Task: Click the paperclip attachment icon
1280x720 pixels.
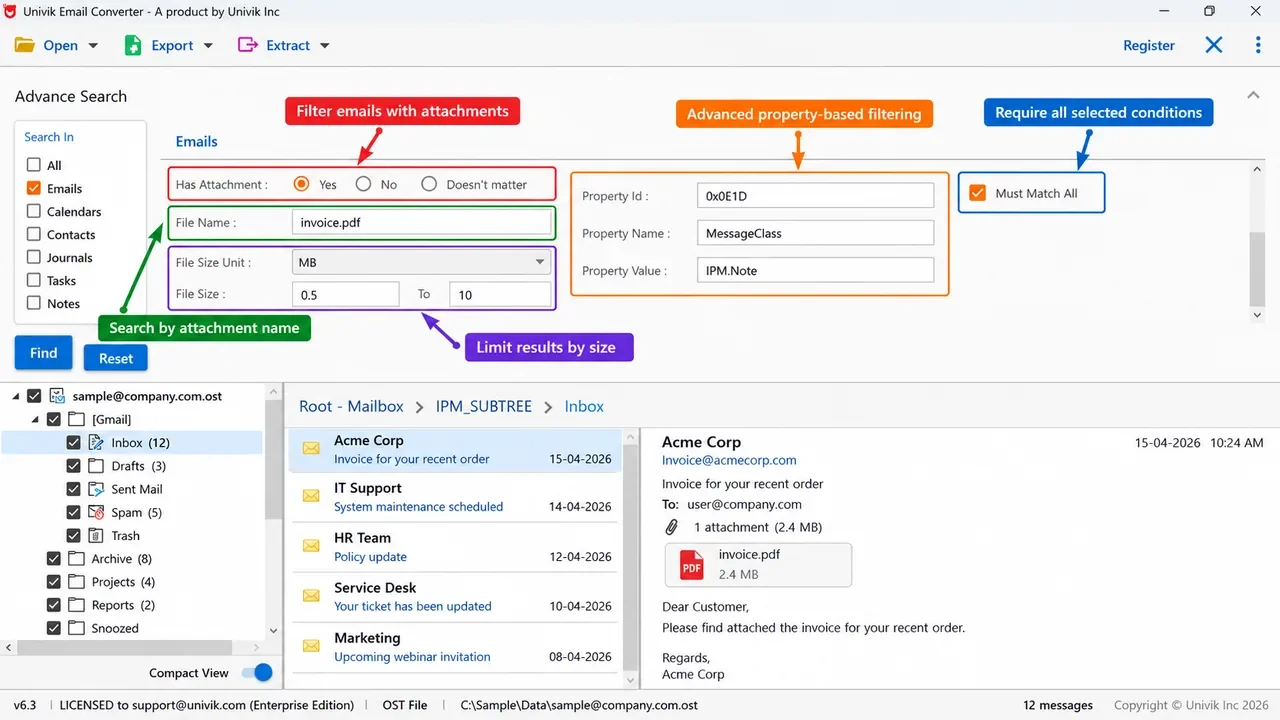Action: (x=672, y=527)
